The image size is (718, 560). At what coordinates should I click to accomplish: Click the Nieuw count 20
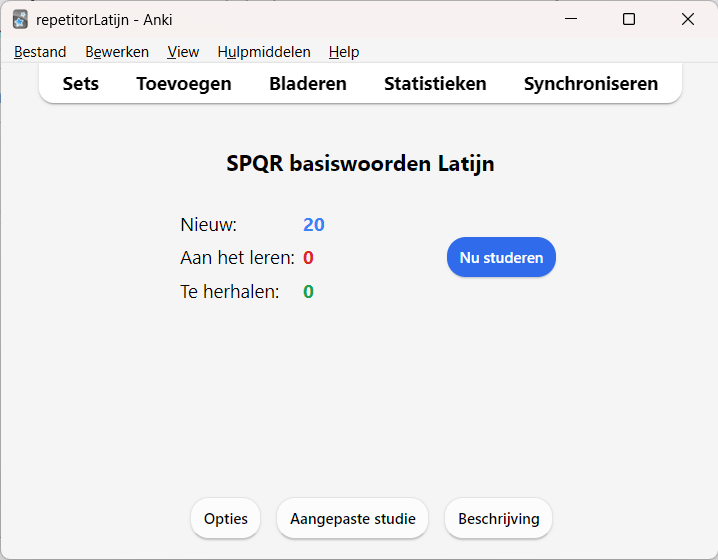tap(314, 225)
